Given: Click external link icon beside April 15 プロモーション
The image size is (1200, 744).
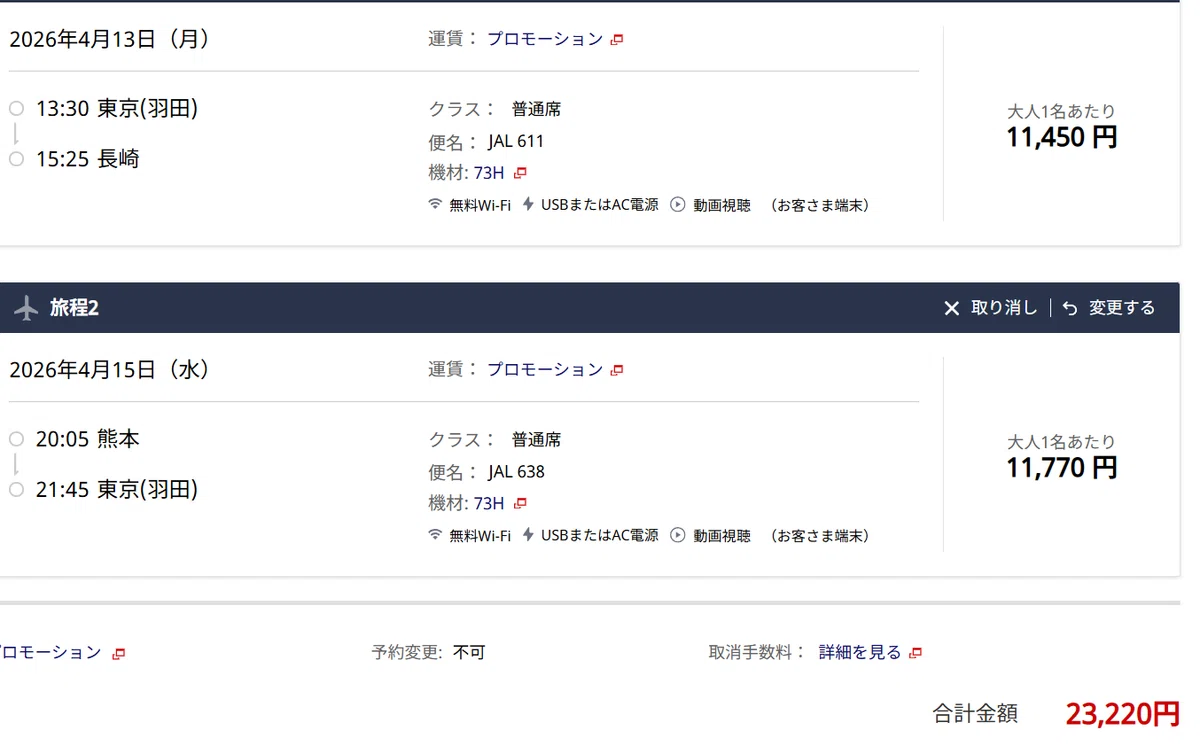Looking at the screenshot, I should (x=617, y=370).
